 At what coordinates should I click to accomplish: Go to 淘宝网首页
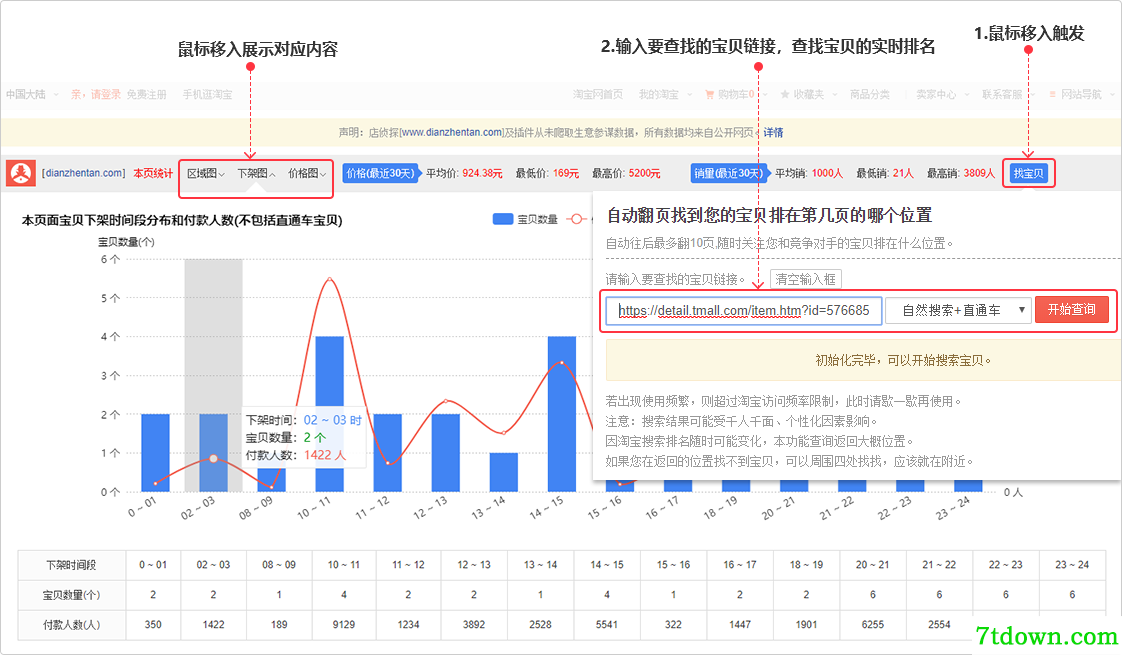tap(597, 94)
